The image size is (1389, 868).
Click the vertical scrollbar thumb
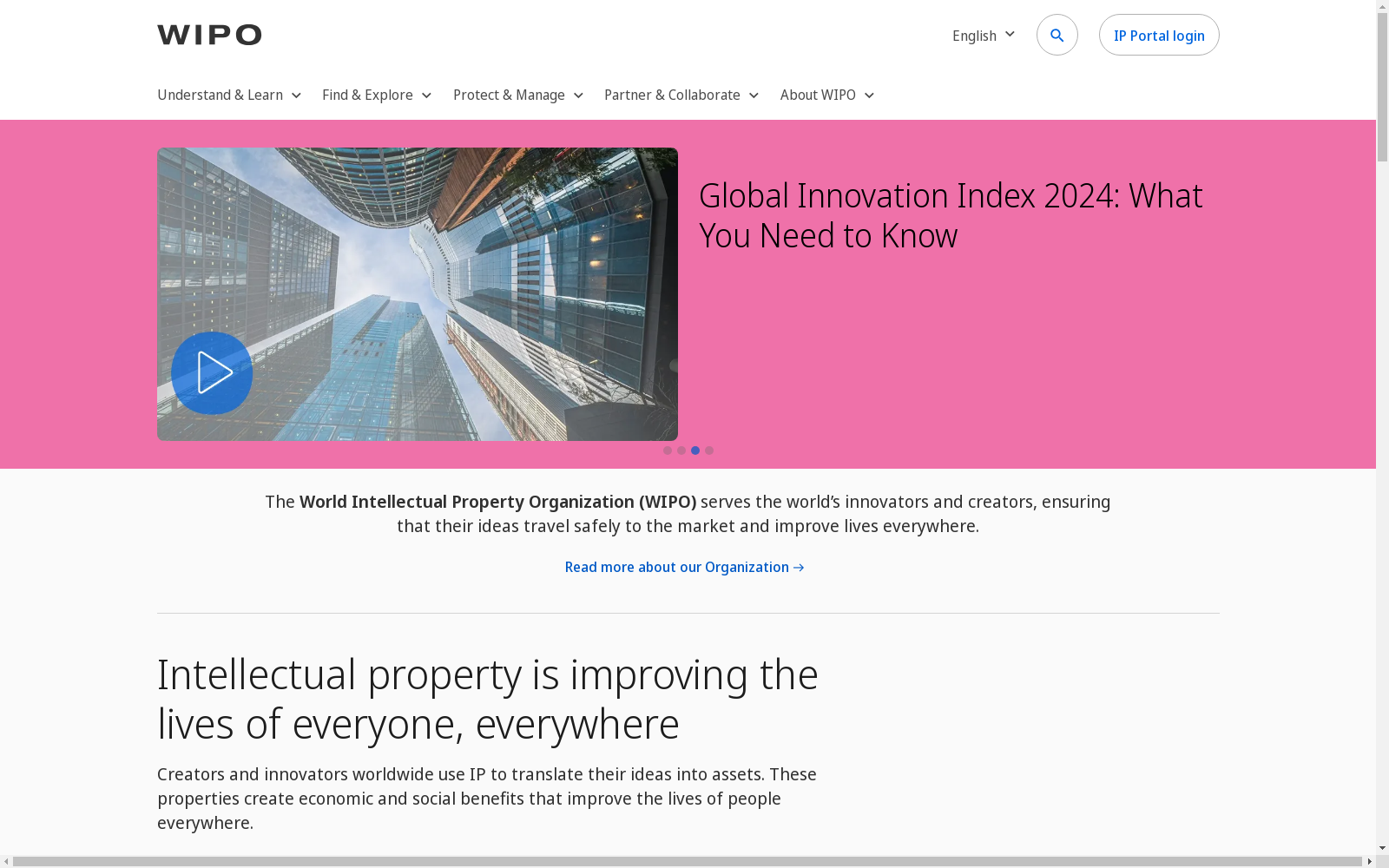[1382, 88]
